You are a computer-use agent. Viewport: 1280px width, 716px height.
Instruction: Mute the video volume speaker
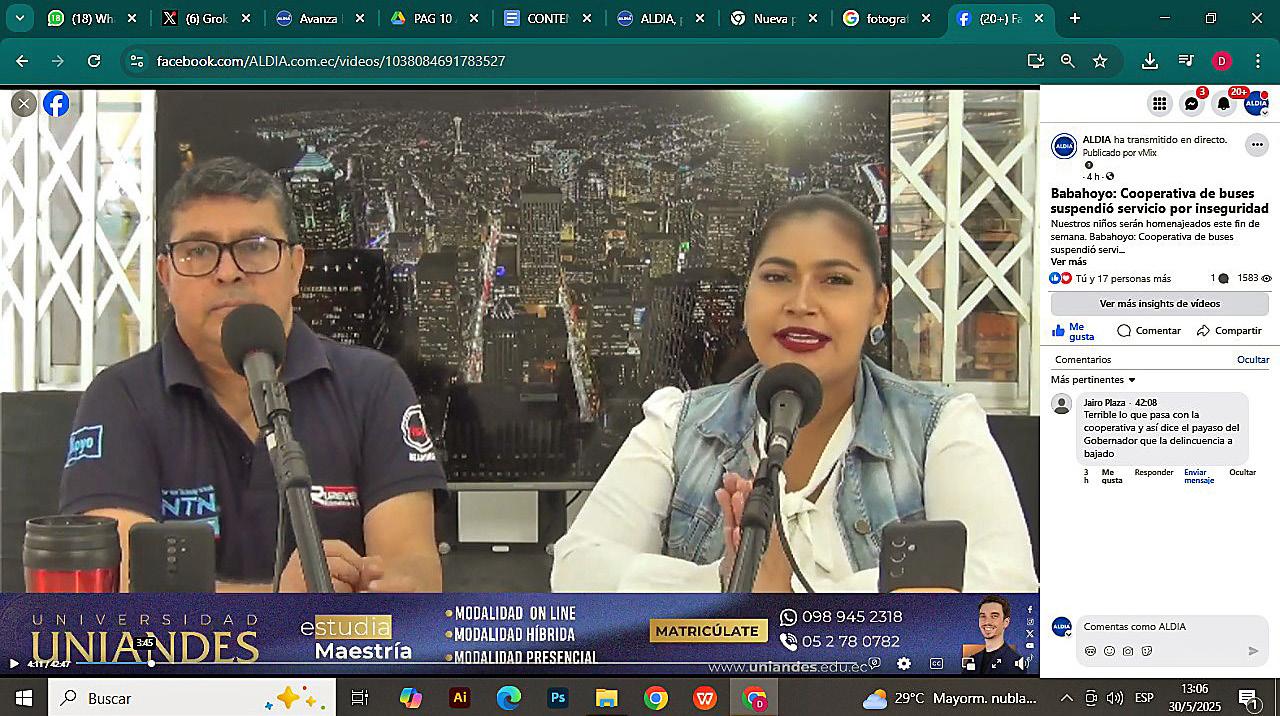[1022, 663]
